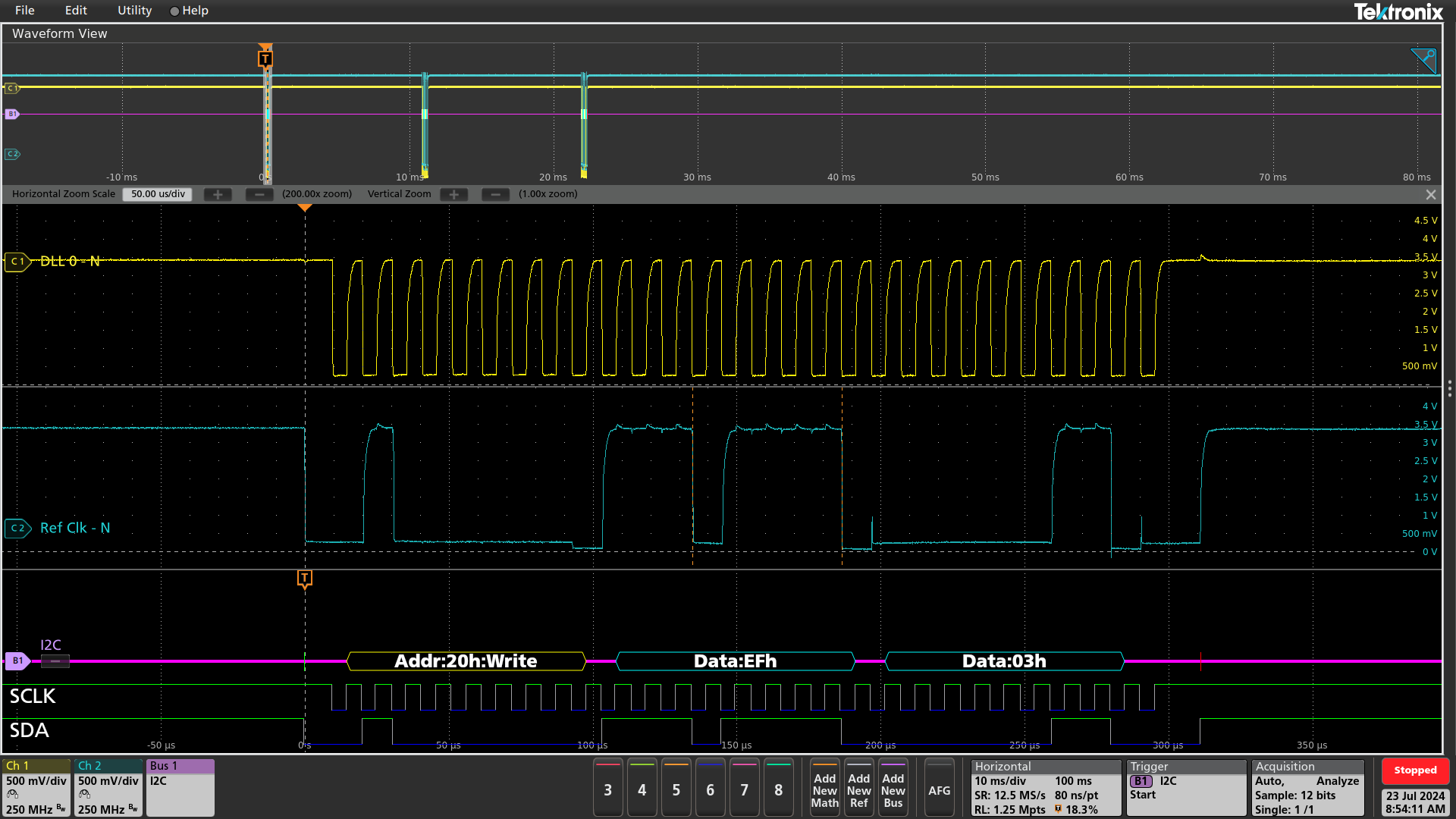Image resolution: width=1456 pixels, height=819 pixels.
Task: Toggle the AFG generator button
Action: (939, 789)
